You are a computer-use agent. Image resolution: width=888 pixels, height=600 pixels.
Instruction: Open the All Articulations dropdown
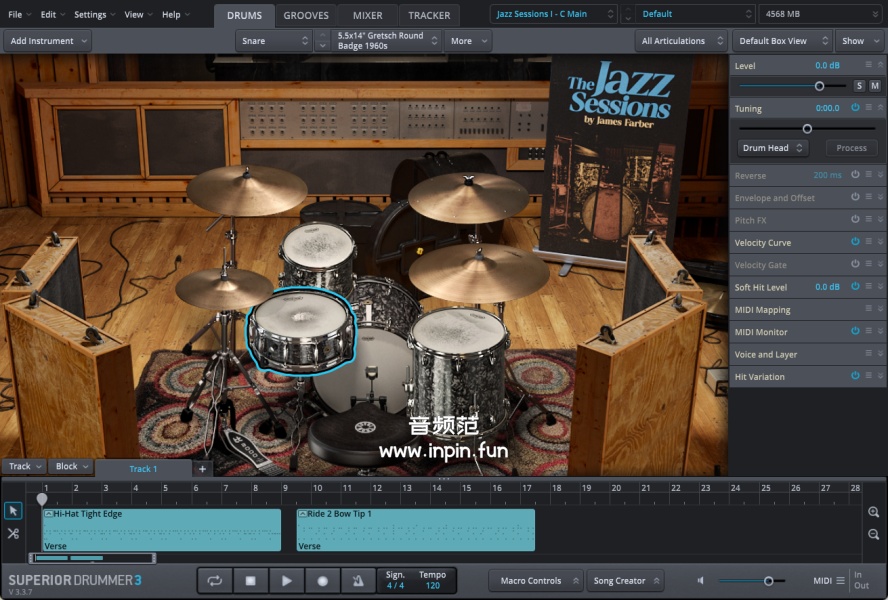pyautogui.click(x=680, y=41)
